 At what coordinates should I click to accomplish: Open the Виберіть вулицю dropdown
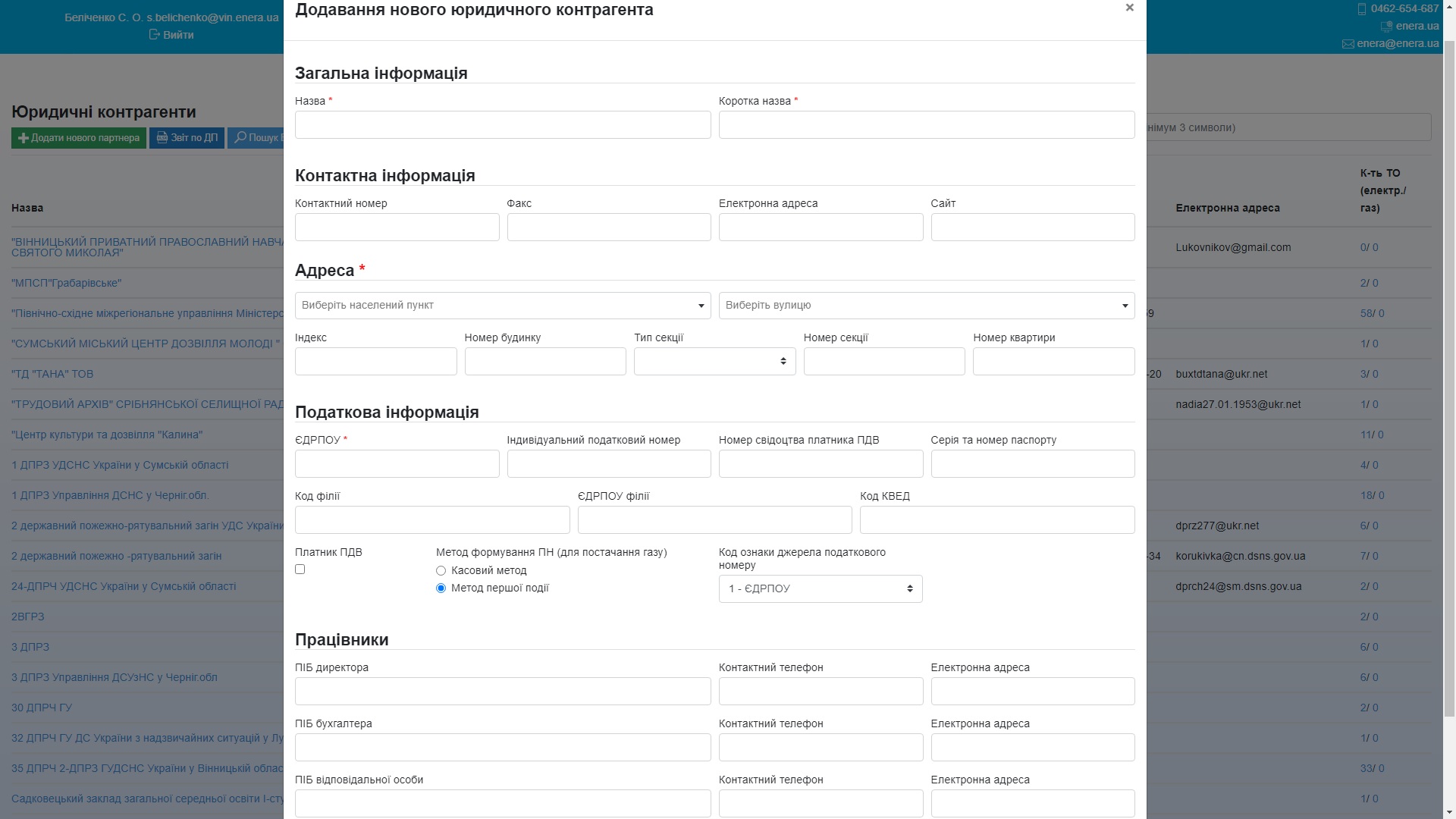point(926,306)
